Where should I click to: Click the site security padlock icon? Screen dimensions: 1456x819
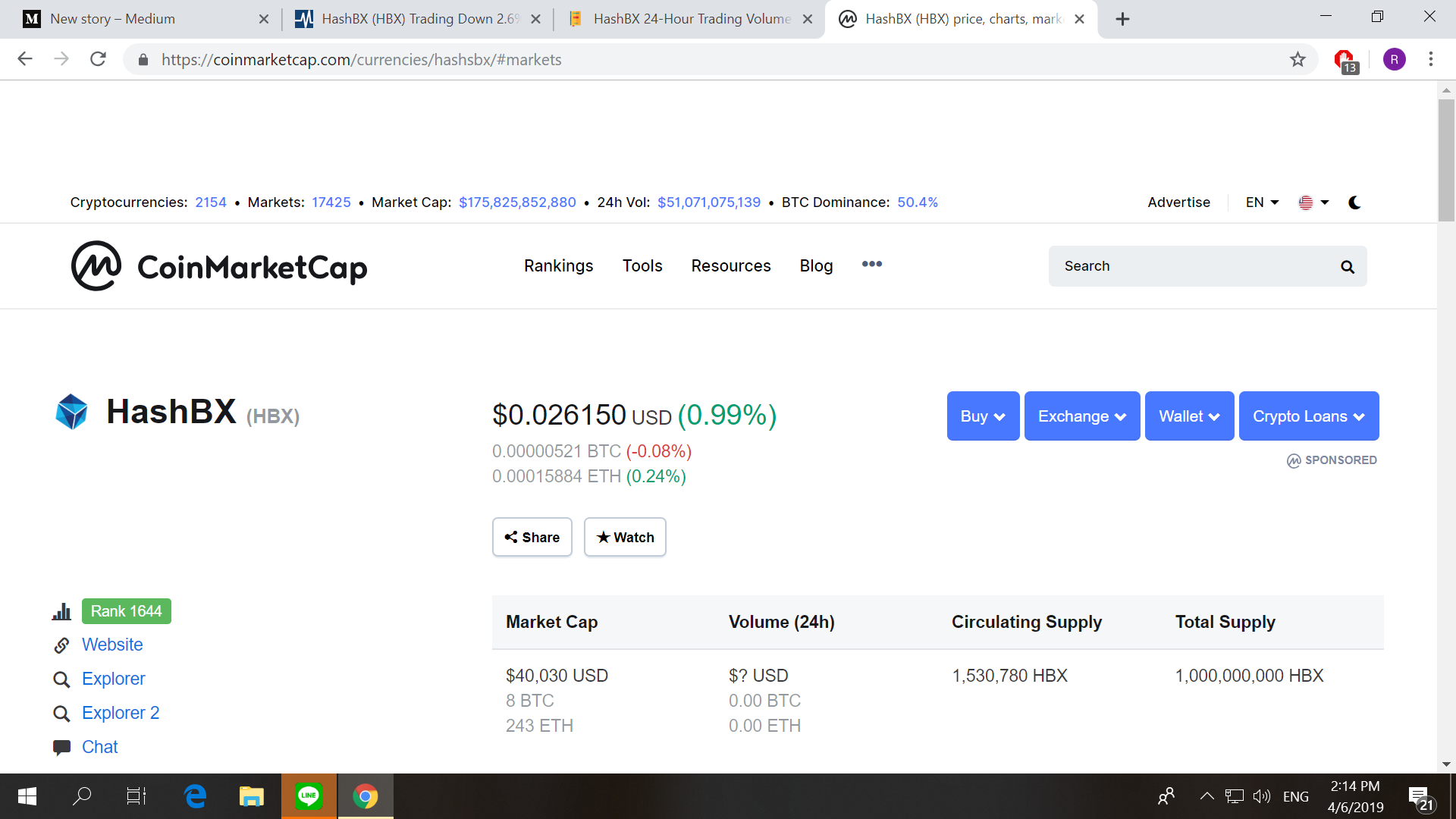143,59
